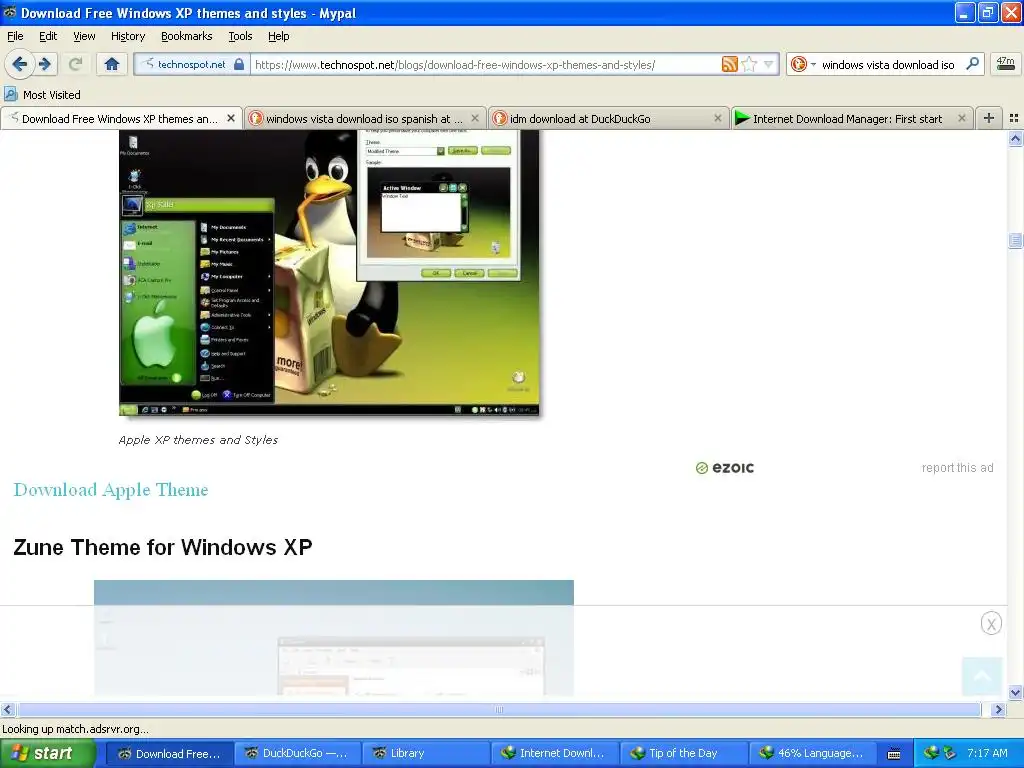Dismiss the bottom ad with X button
The image size is (1024, 768).
click(991, 624)
